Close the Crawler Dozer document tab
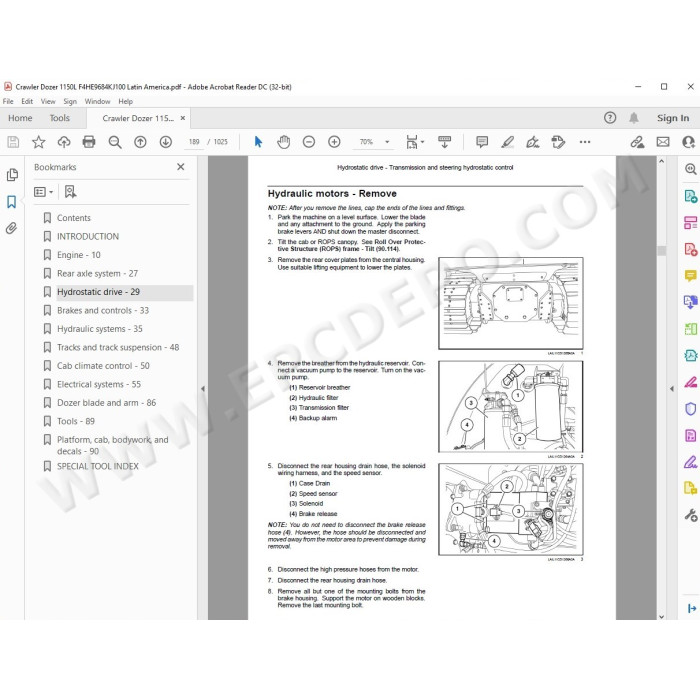Screen dimensions: 700x700 [x=183, y=118]
